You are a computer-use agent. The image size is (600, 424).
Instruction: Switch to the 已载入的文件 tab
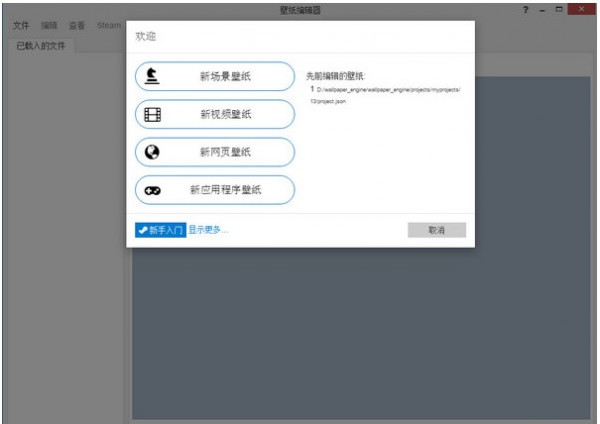pos(41,46)
